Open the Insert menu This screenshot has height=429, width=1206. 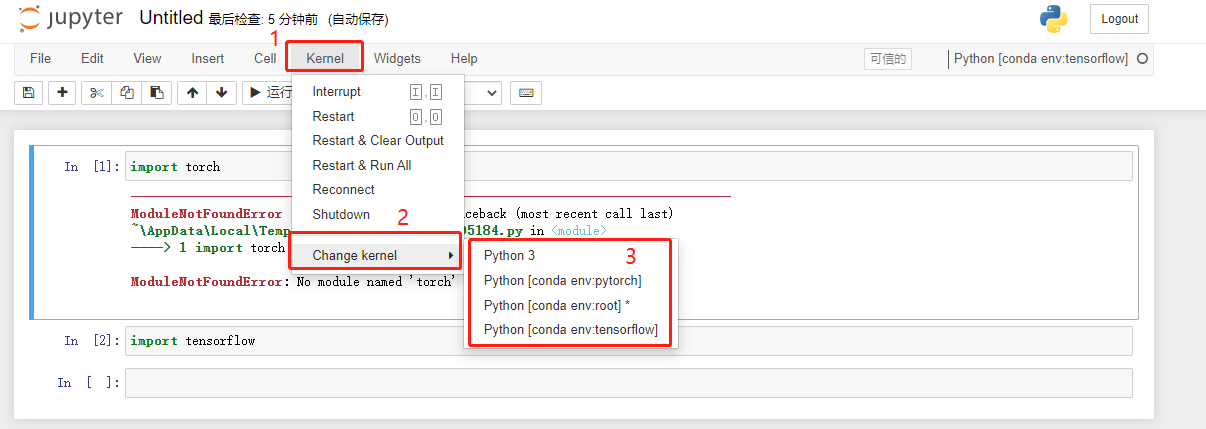pos(208,59)
